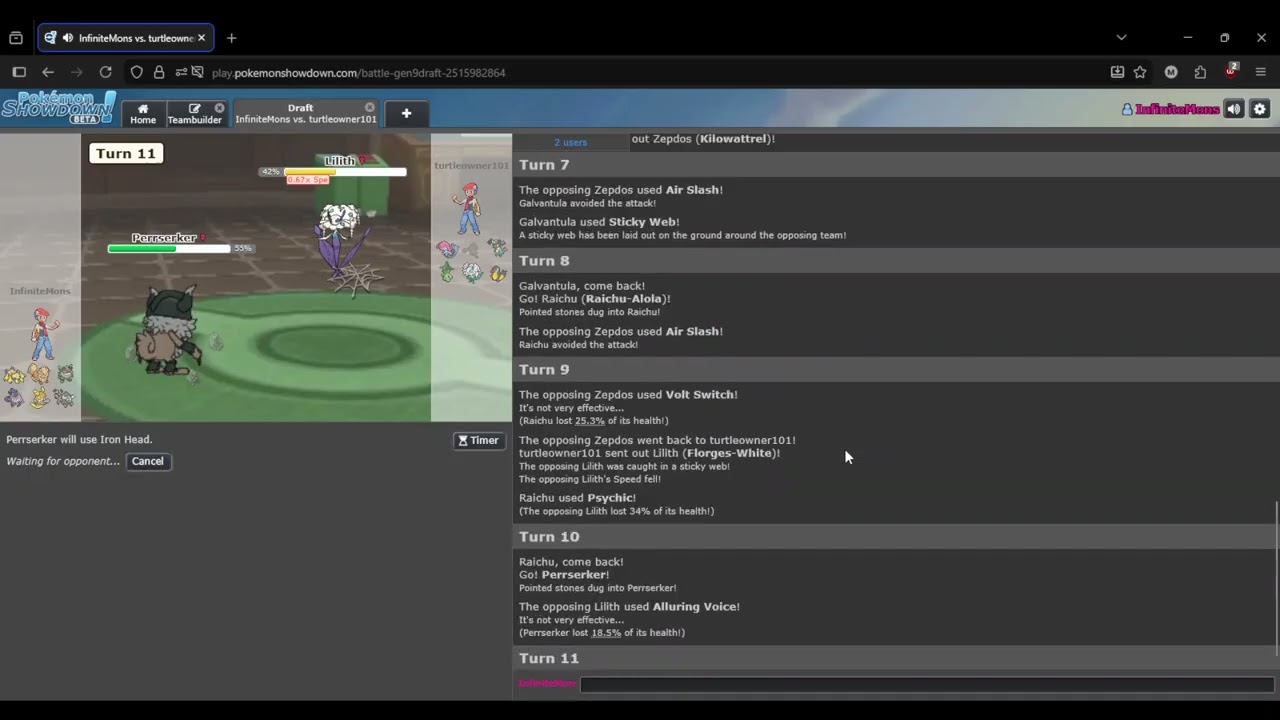Select your first yellow team icon

(x=14, y=376)
